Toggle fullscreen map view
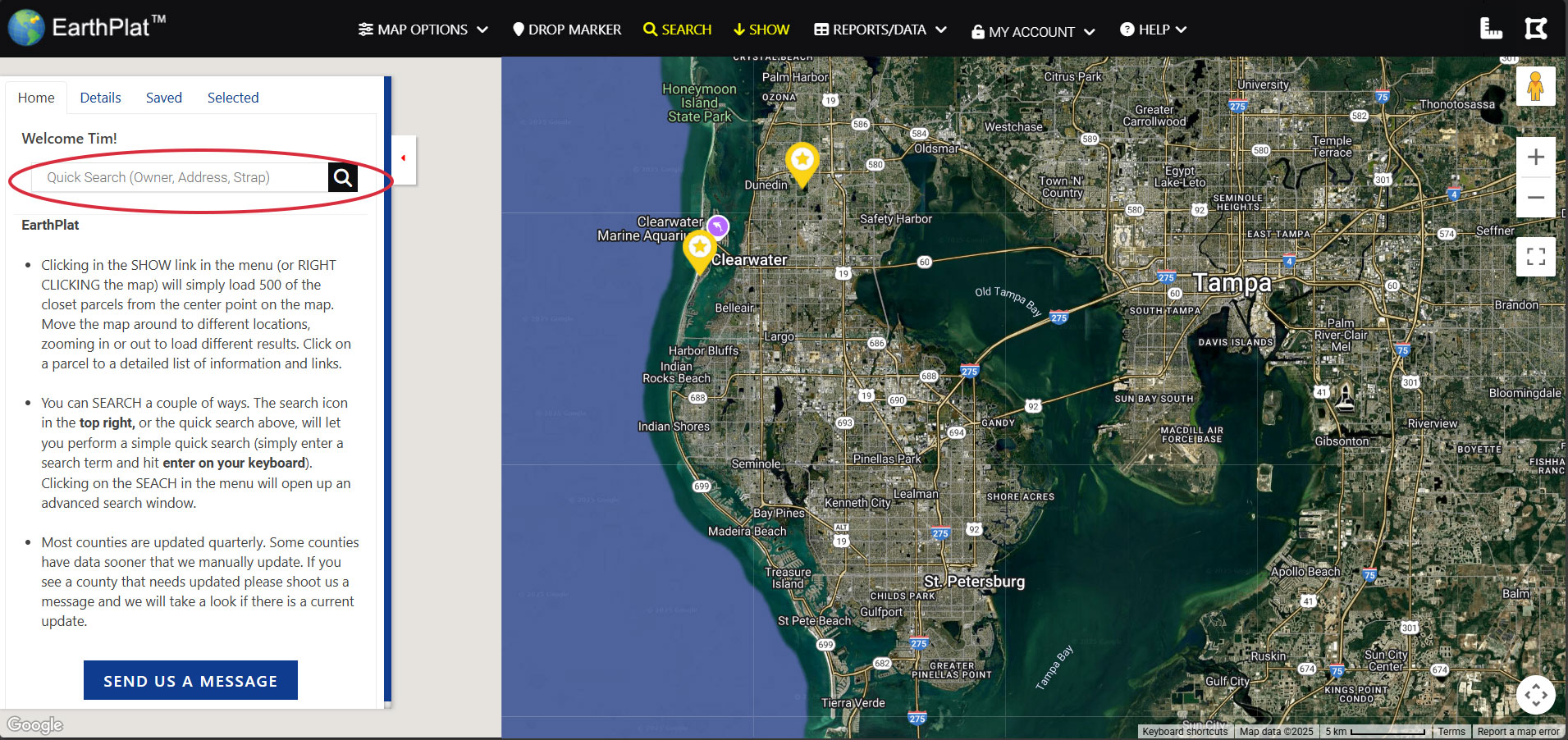Screen dimensions: 1568x740 pos(1536,257)
